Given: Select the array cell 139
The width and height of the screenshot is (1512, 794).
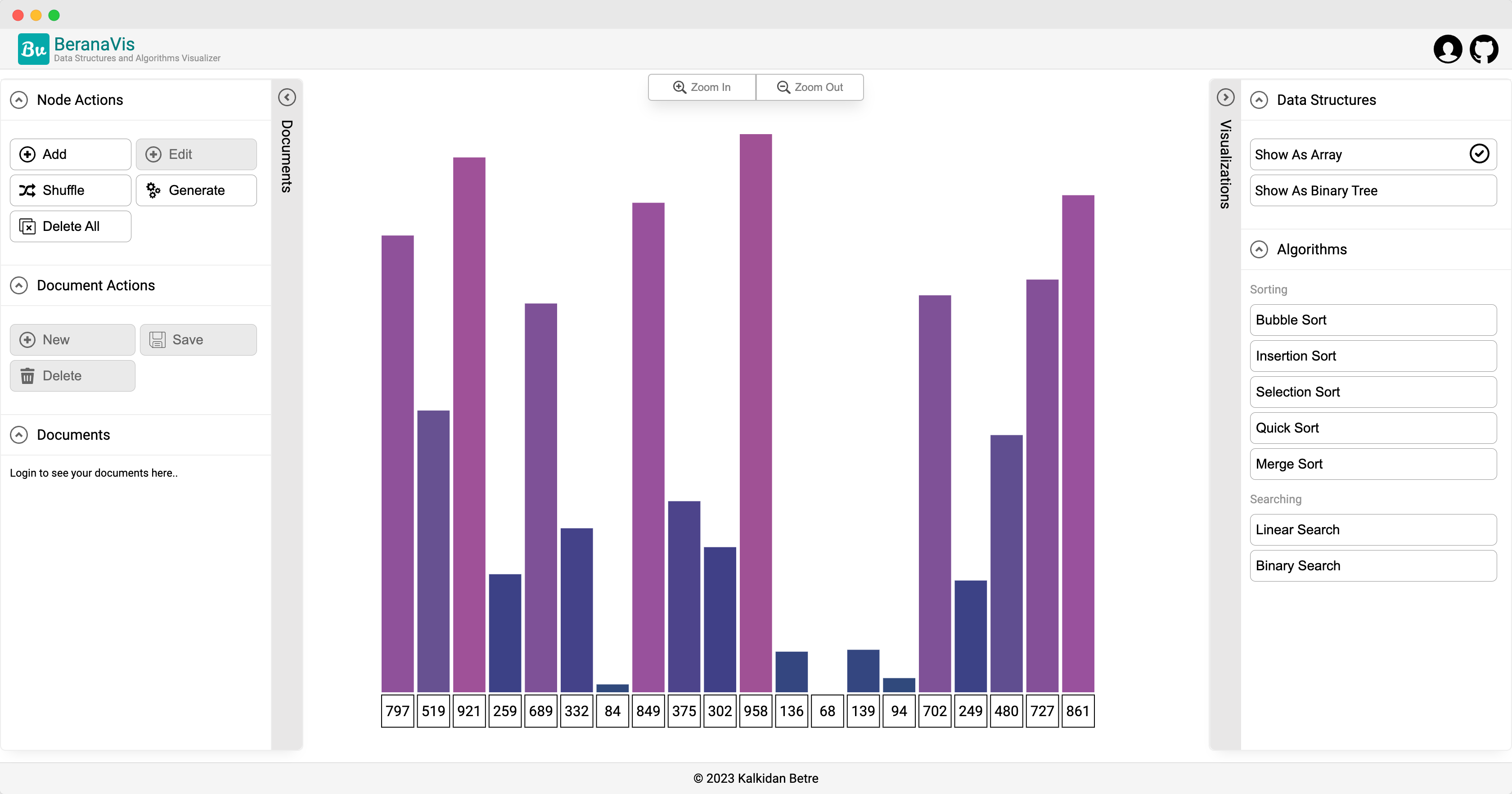Looking at the screenshot, I should pos(863,711).
